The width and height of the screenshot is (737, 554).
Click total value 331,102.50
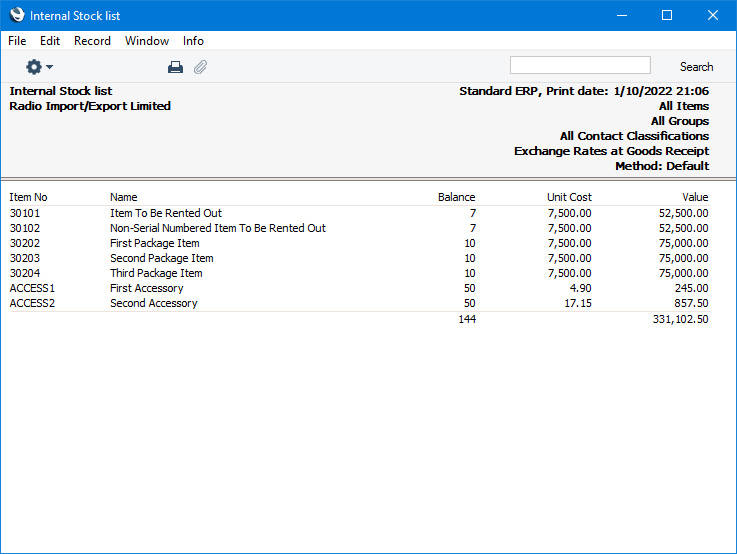pos(680,320)
